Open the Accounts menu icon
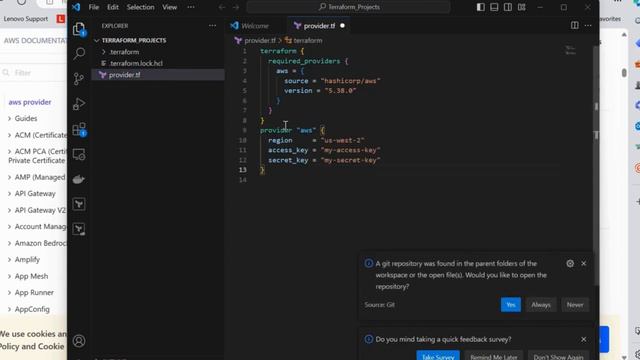This screenshot has height=360, width=640. [x=79, y=341]
